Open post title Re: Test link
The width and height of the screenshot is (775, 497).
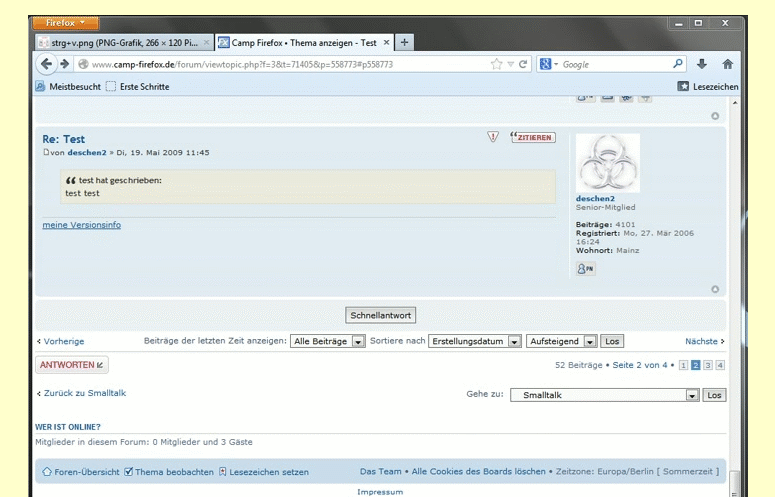[63, 139]
